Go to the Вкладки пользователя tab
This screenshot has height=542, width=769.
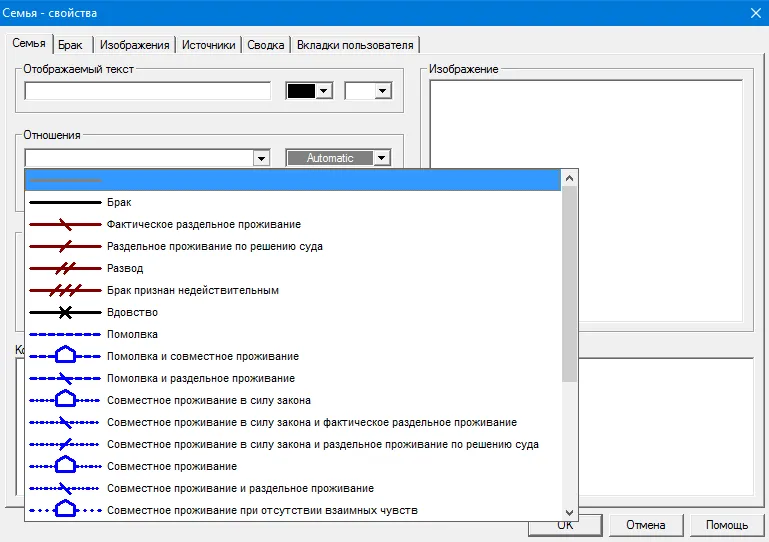(355, 44)
